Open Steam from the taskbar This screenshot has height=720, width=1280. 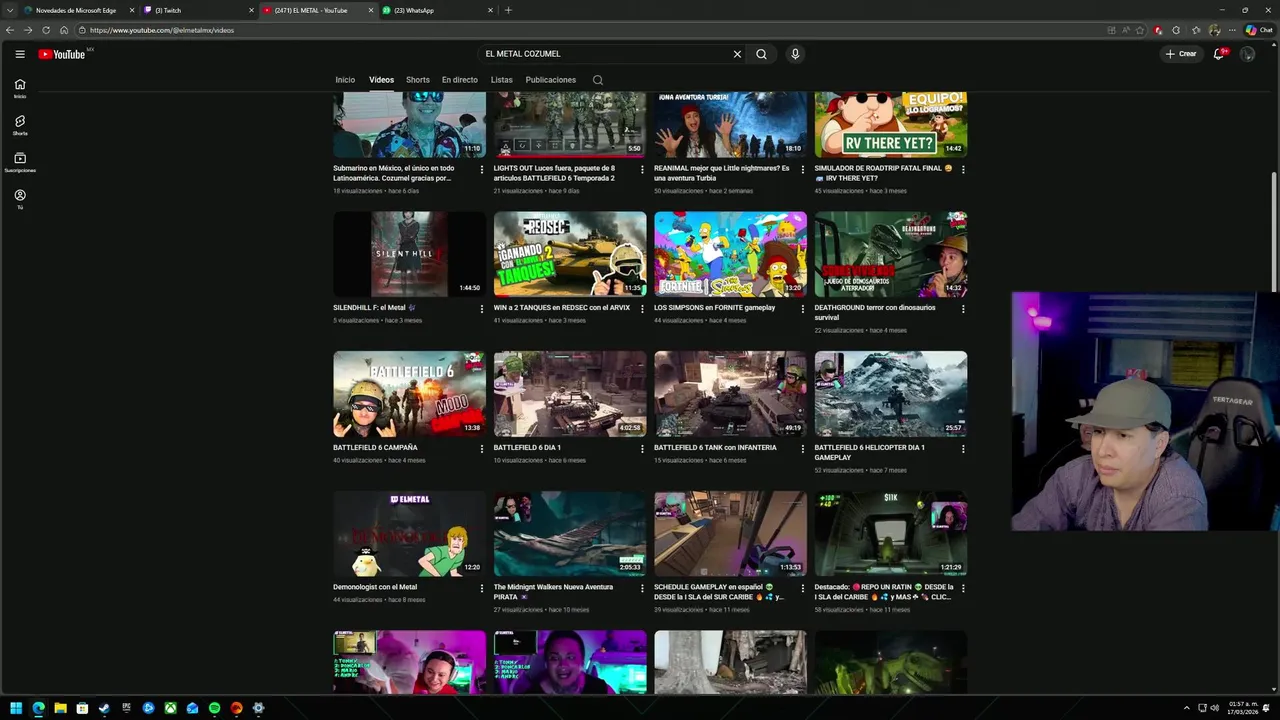click(x=104, y=708)
